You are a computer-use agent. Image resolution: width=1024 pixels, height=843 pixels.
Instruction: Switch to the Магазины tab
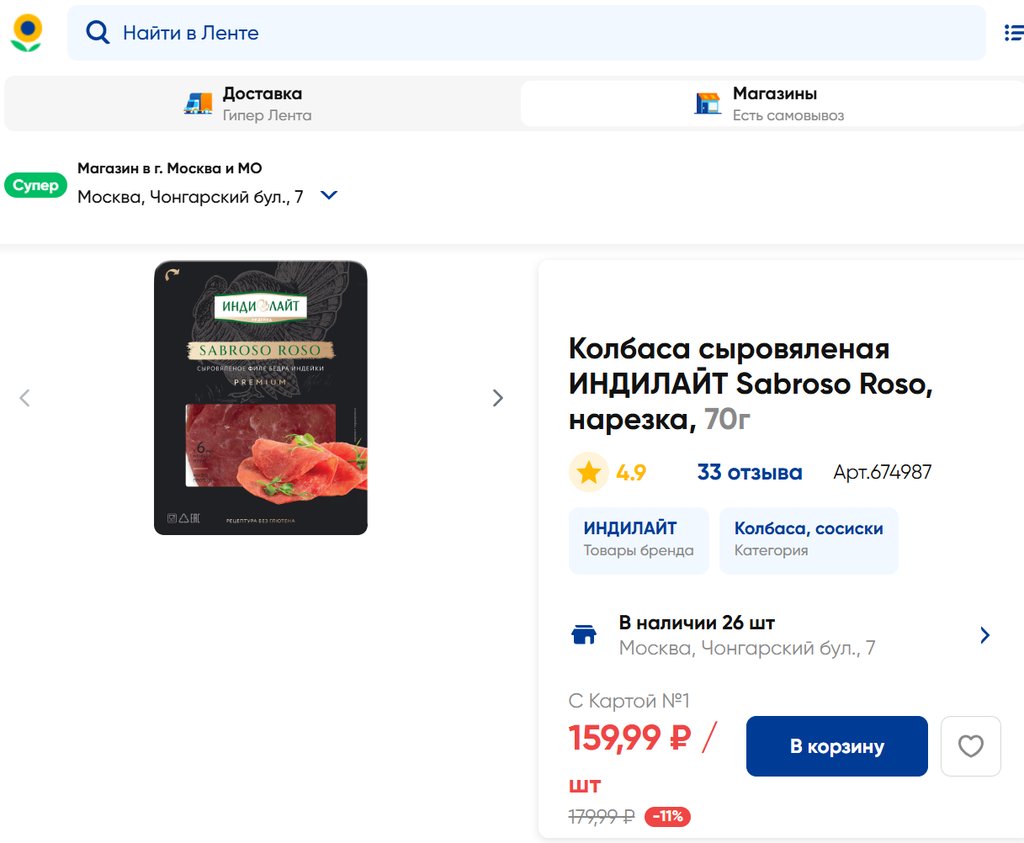pos(773,103)
